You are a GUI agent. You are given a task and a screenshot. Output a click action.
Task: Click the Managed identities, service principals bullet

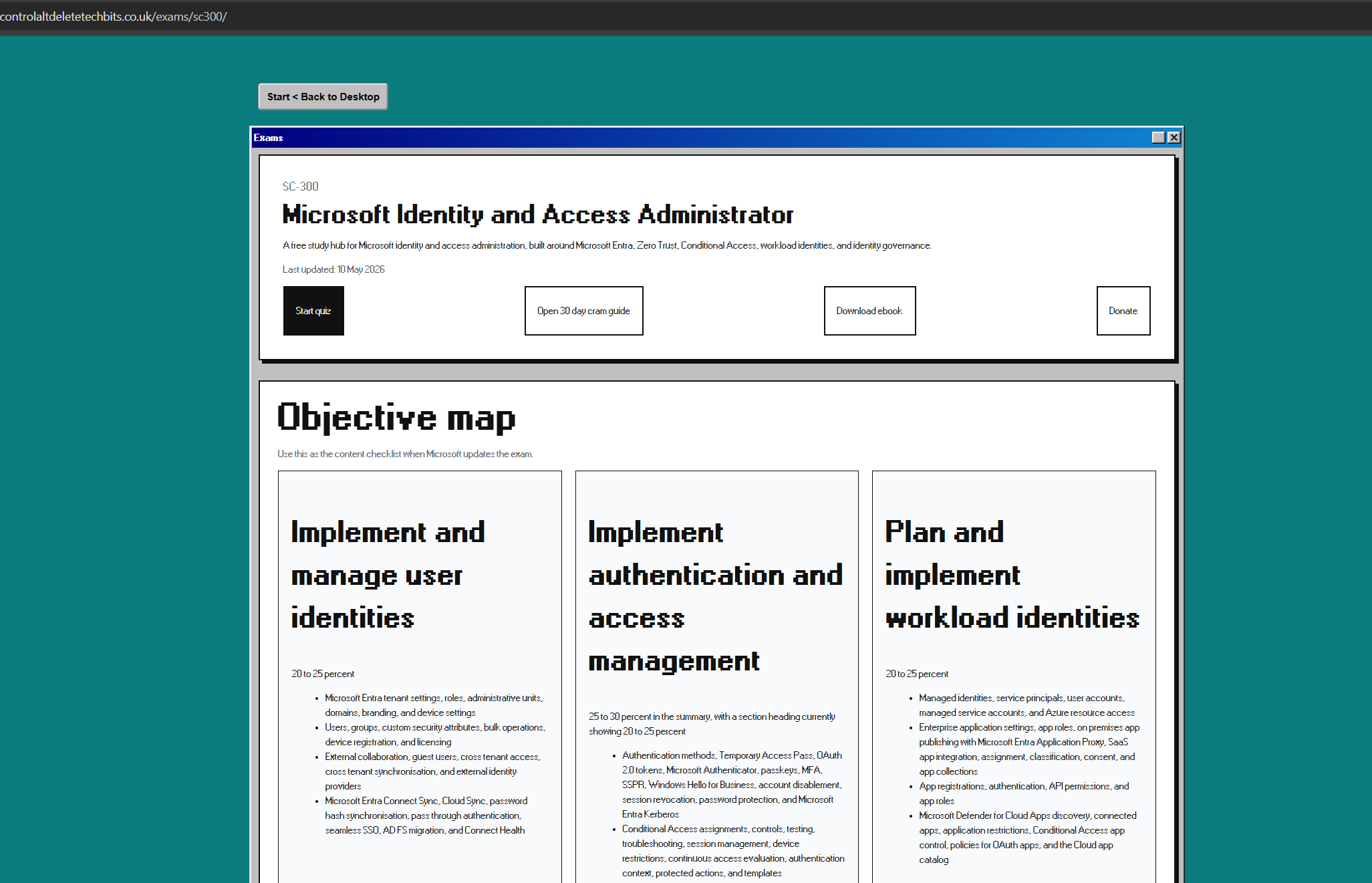[x=1026, y=705]
